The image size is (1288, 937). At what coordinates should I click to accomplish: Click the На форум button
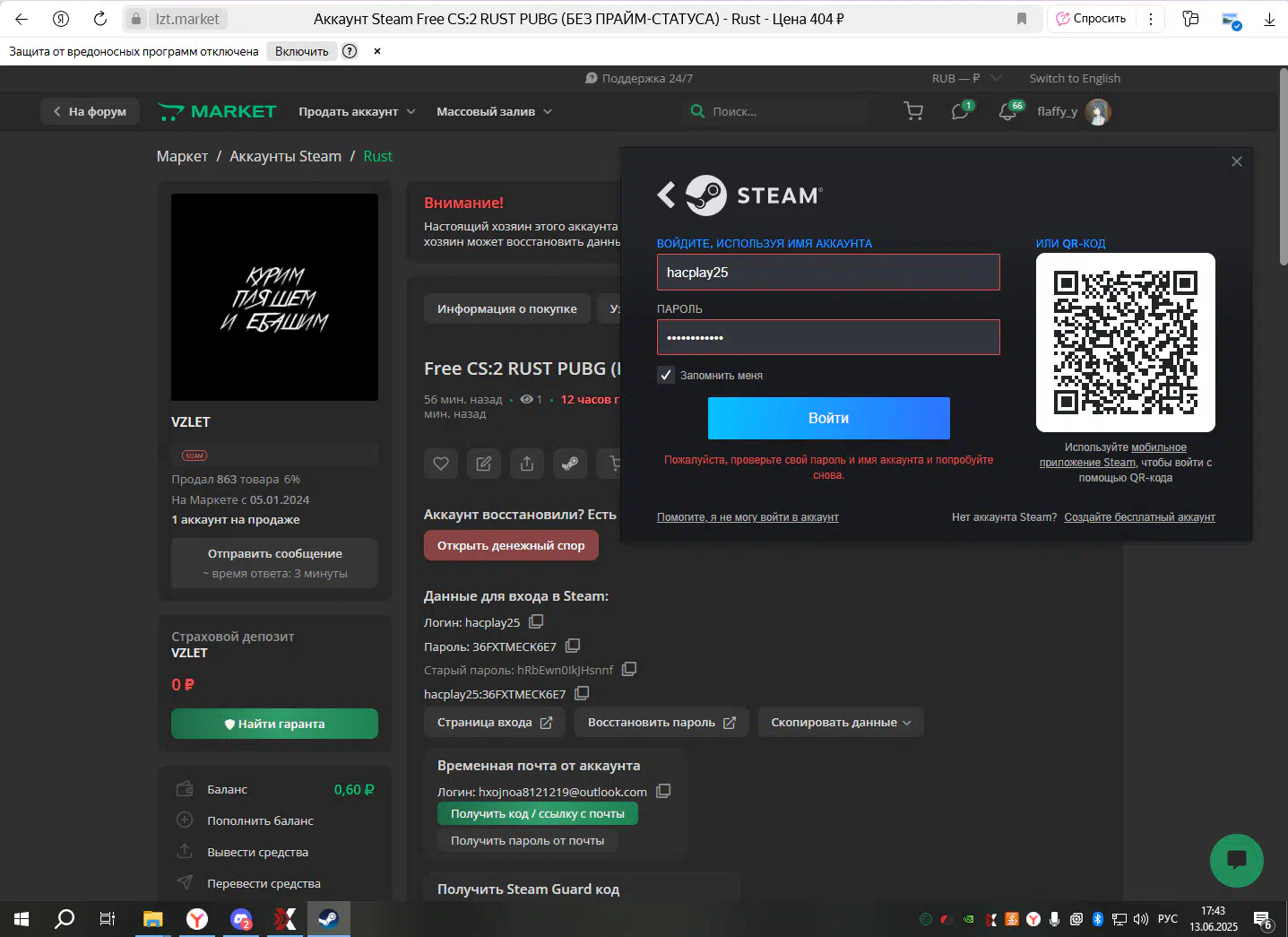coord(90,111)
